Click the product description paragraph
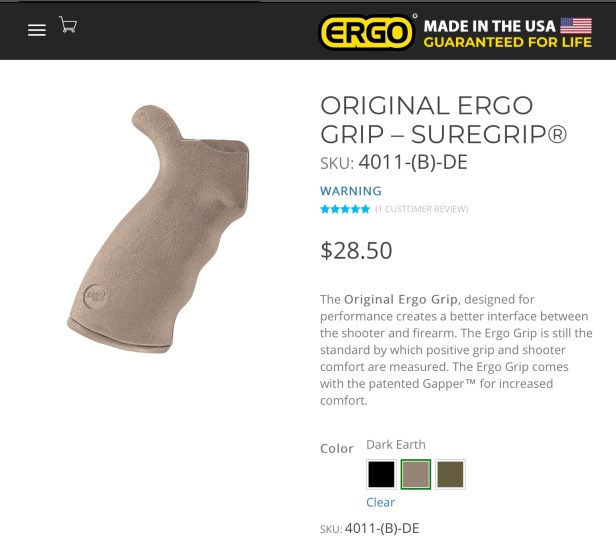The image size is (616, 541). point(456,350)
